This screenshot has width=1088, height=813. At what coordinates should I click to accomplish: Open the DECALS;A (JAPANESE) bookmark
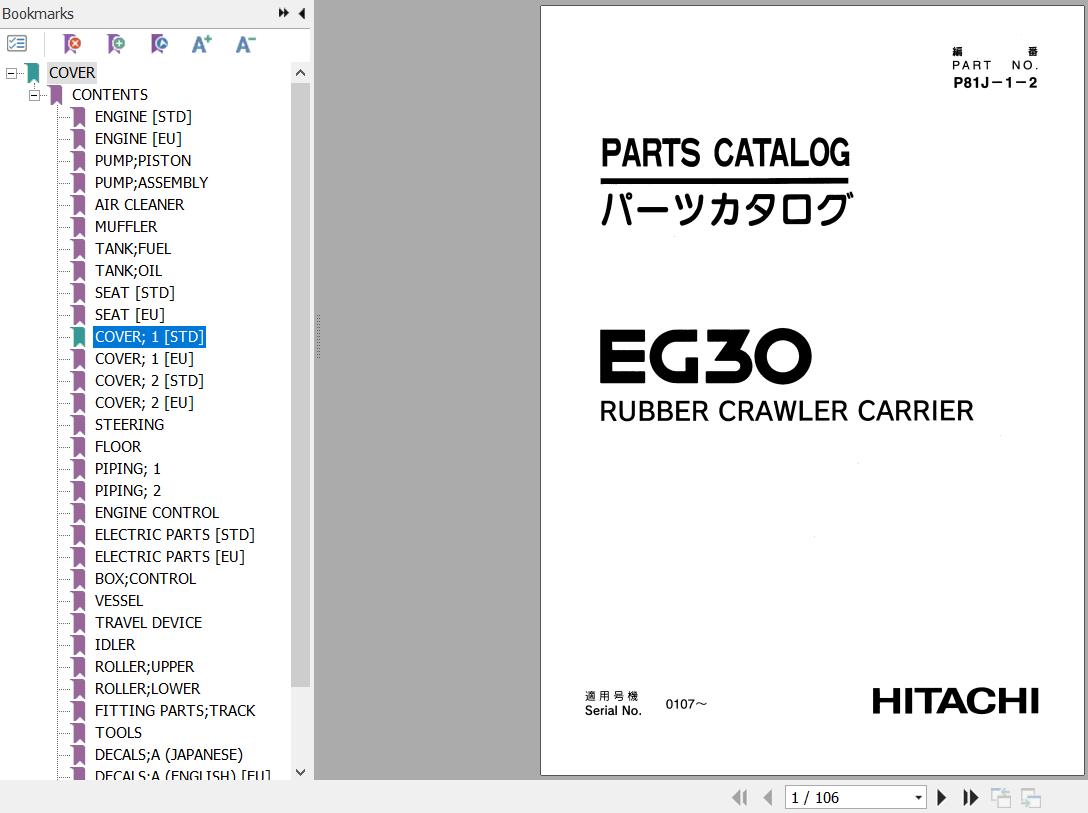coord(169,755)
